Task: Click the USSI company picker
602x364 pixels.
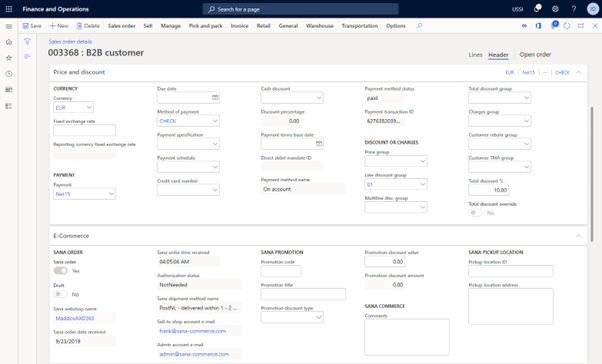Action: point(517,9)
